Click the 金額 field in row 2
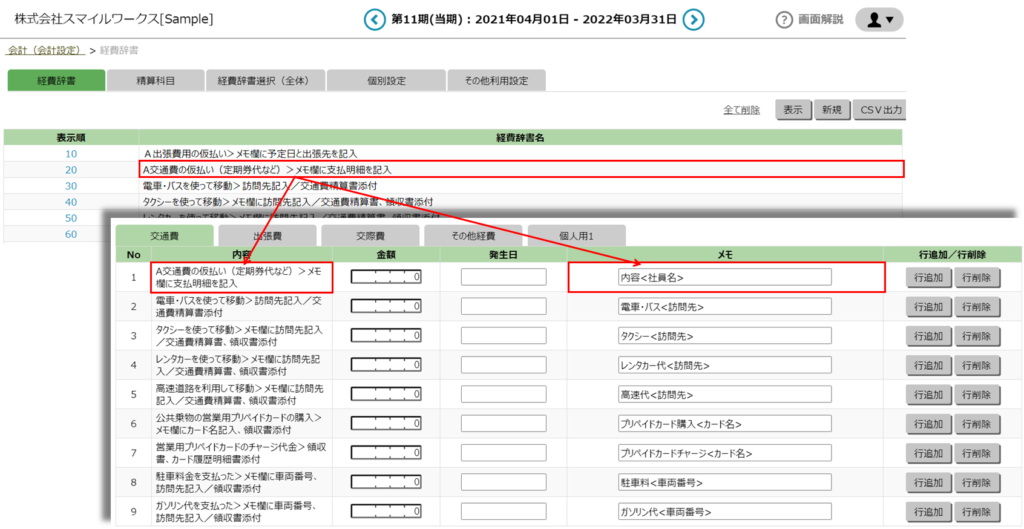Screen dimensions: 1024x529 click(x=386, y=306)
